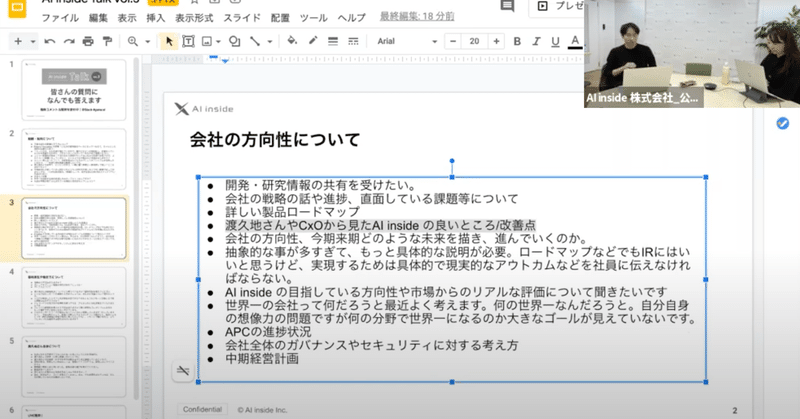This screenshot has width=800, height=419.
Task: Click the highlighted 渡久地さんやCxO bullet line
Action: pyautogui.click(x=380, y=225)
